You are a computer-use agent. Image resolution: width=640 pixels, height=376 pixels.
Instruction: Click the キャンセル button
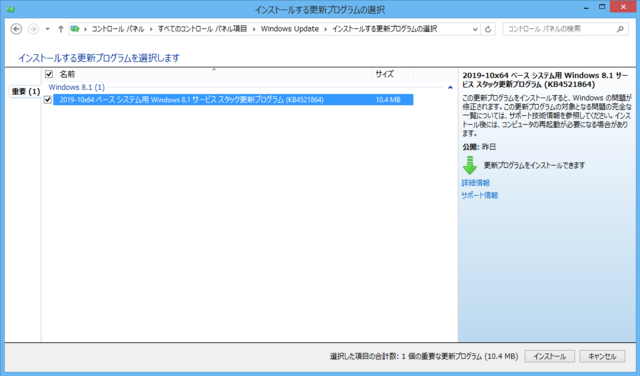tap(602, 356)
